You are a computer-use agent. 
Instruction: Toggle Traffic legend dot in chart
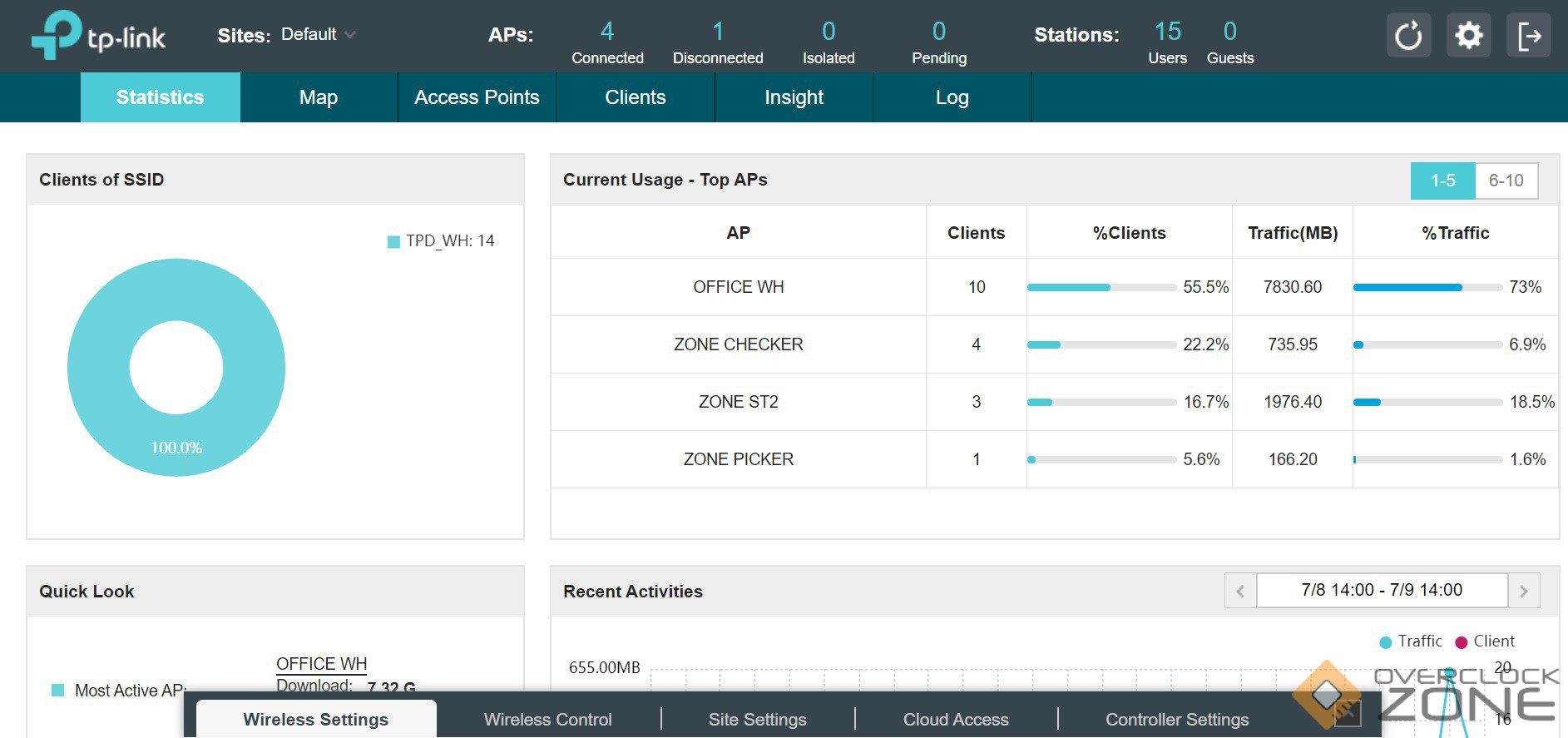coord(1386,642)
